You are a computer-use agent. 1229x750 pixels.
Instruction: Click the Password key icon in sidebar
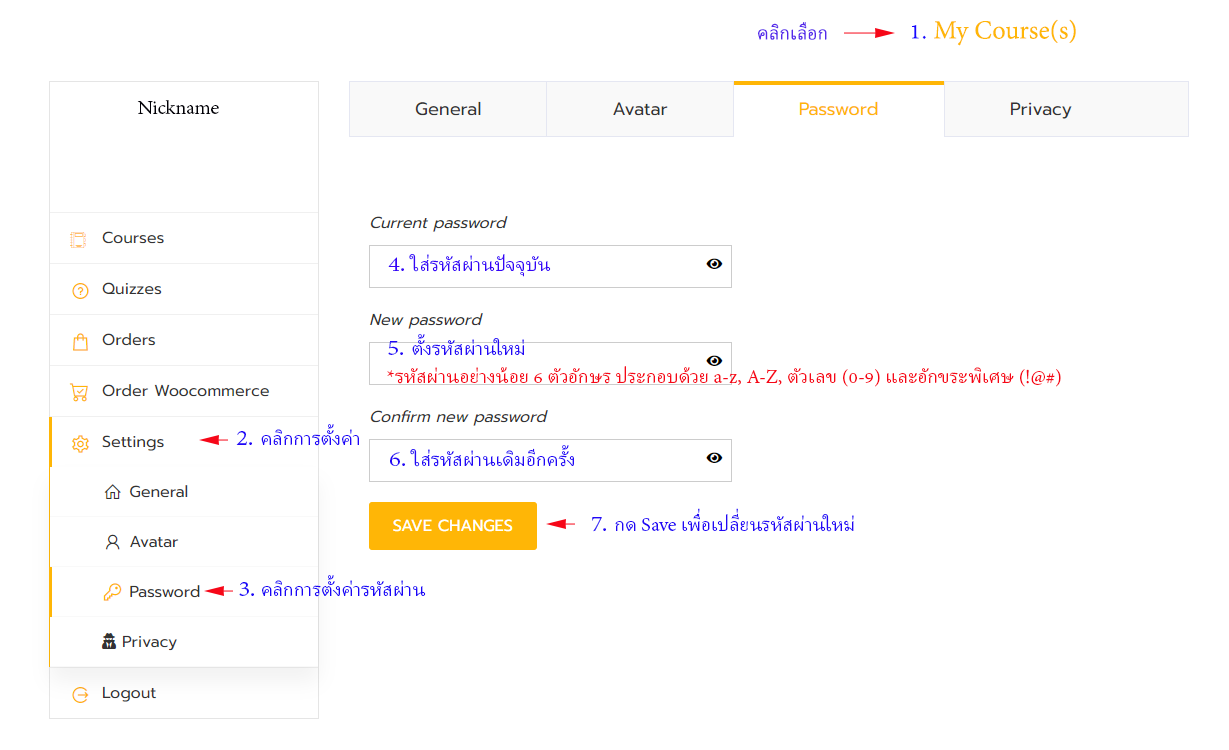pos(112,592)
